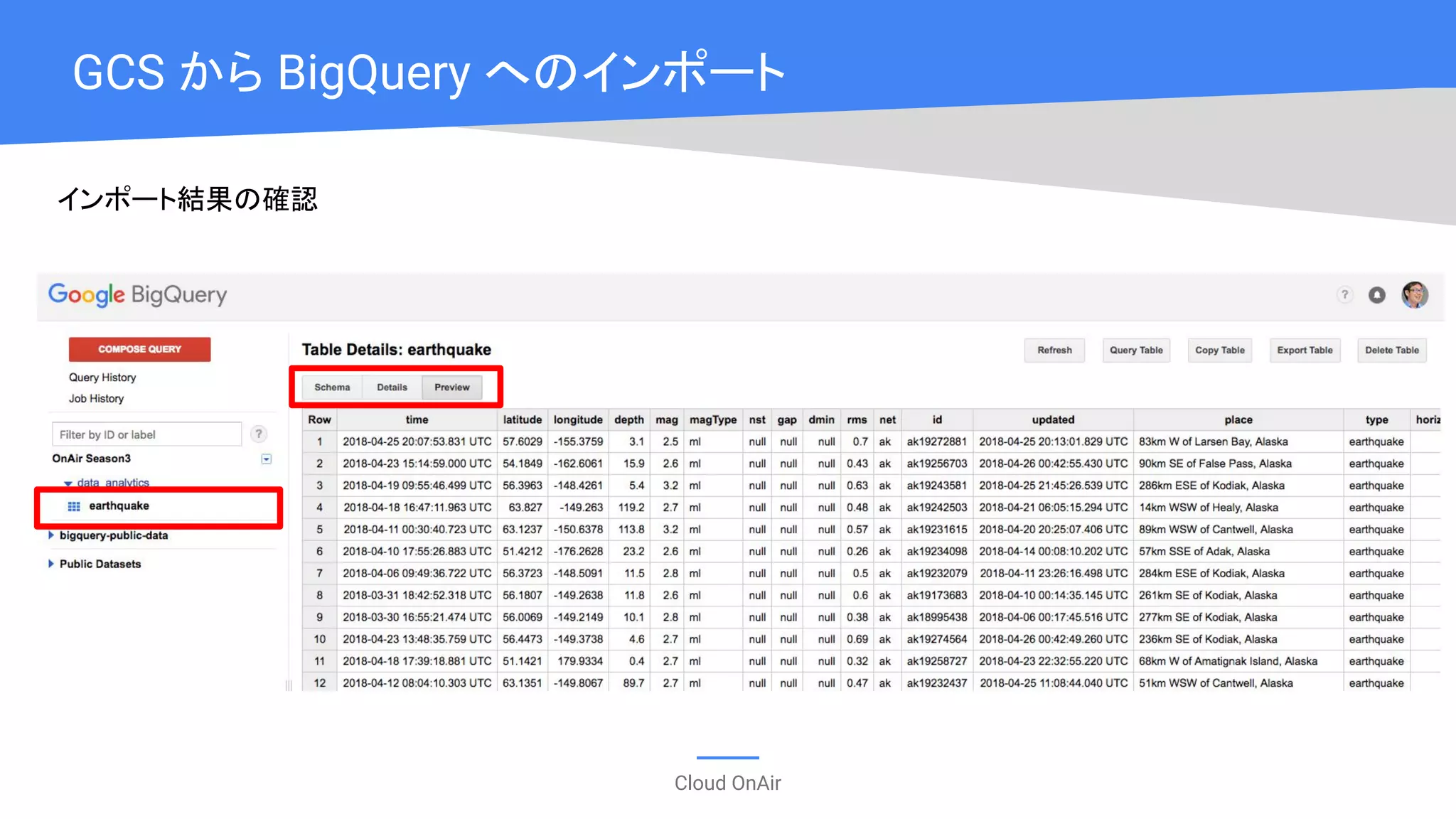Expand the Public Datasets section
Screen dimensions: 1456x819
coord(51,564)
